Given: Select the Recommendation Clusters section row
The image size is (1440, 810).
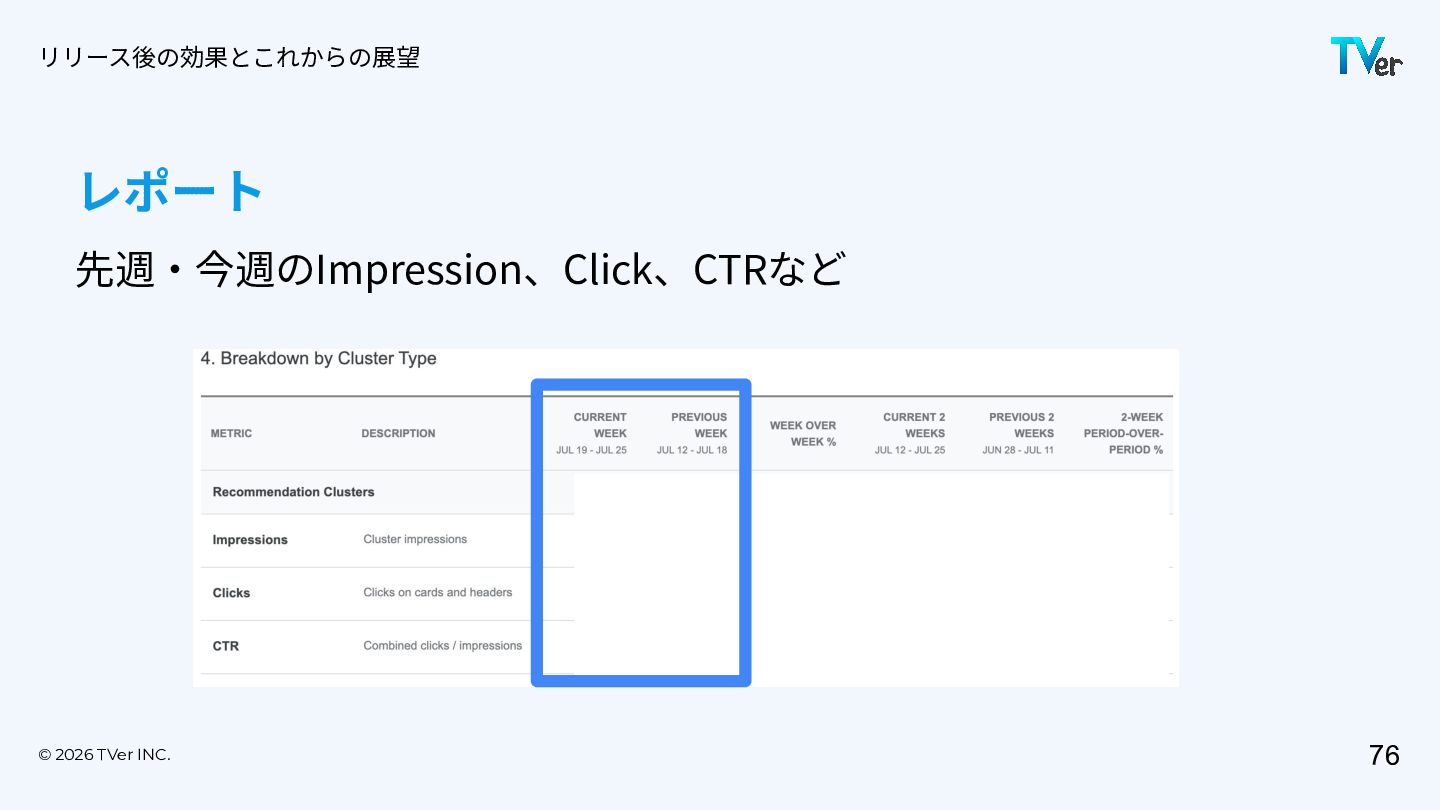Looking at the screenshot, I should [x=387, y=492].
